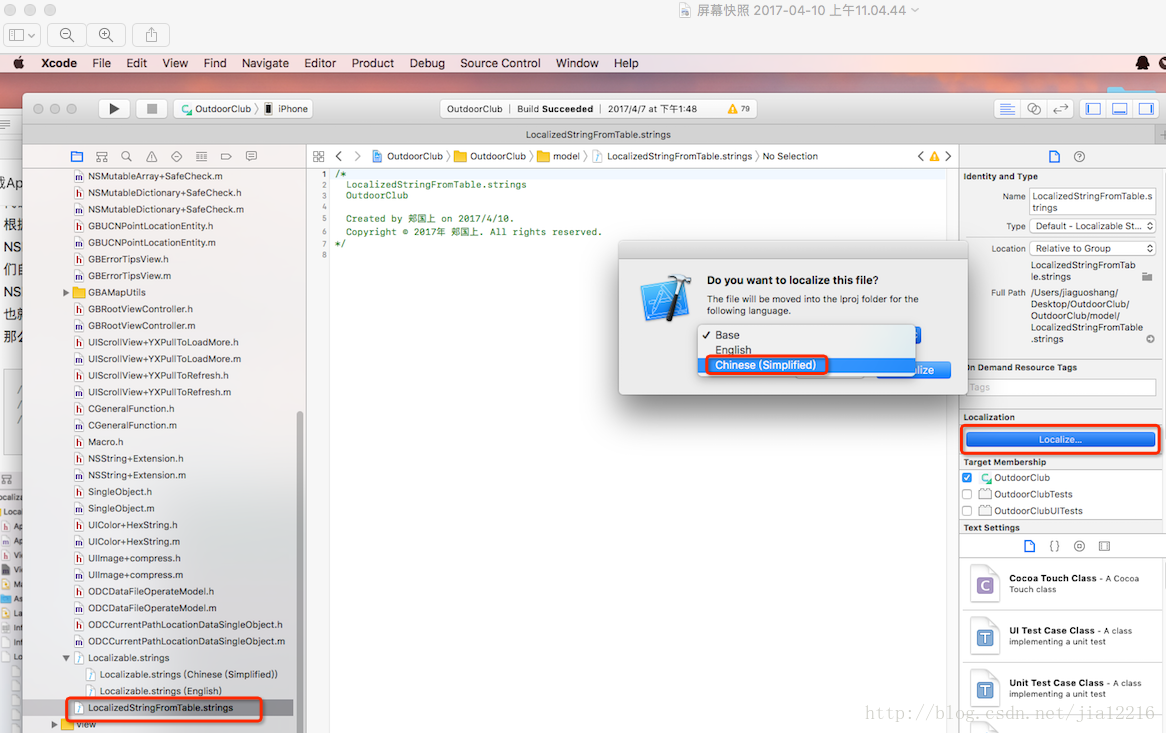
Task: Open the Source Control menu
Action: (500, 63)
